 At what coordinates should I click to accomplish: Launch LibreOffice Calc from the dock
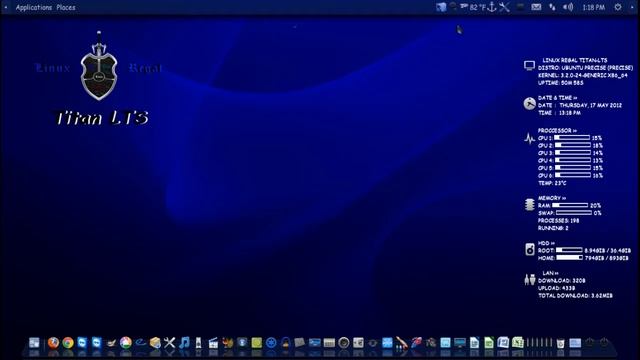489,342
